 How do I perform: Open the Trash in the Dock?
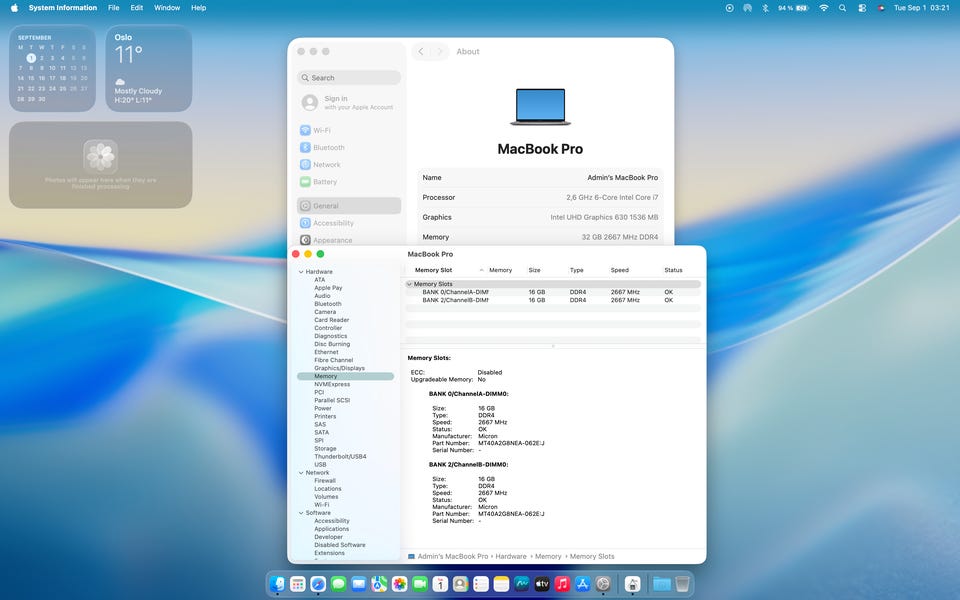pos(682,584)
